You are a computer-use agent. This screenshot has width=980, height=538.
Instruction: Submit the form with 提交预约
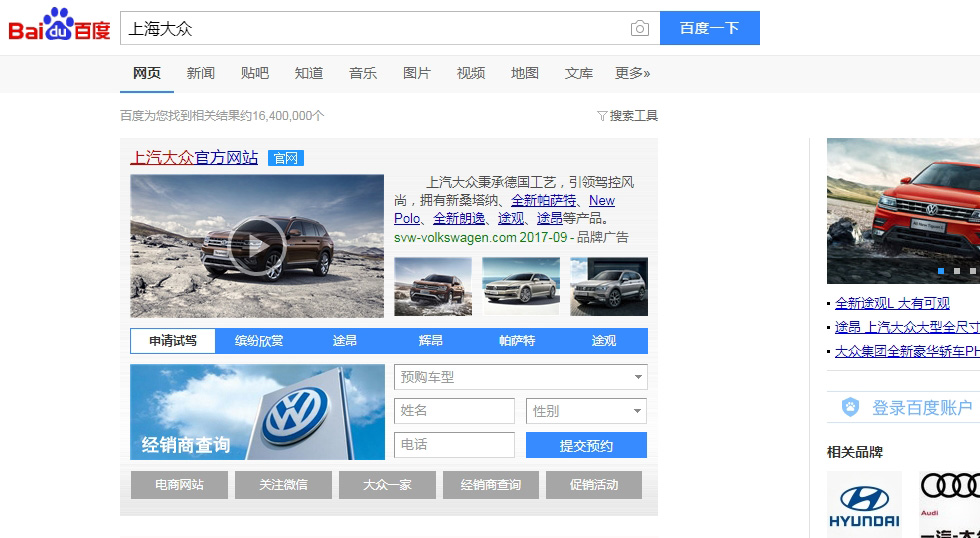tap(586, 446)
